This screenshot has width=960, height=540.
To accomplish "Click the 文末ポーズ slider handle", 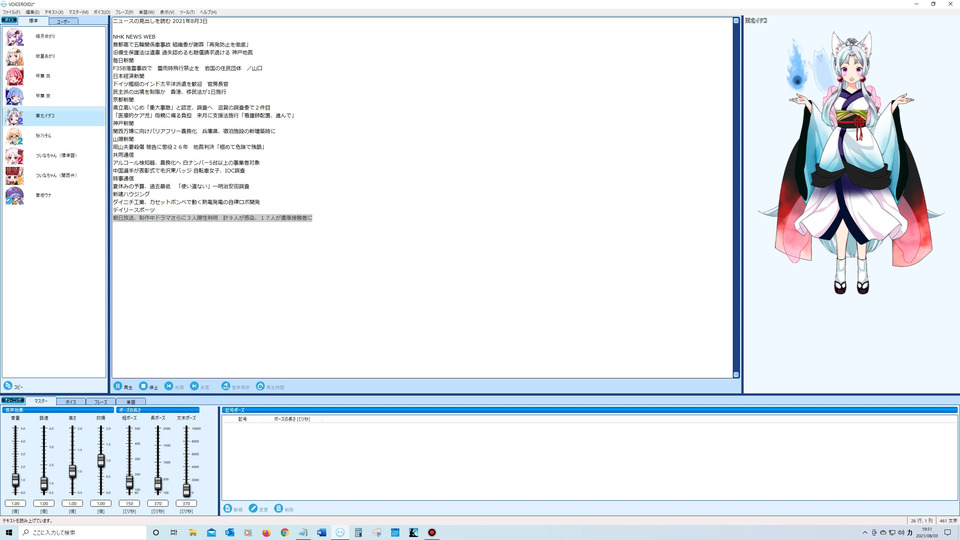I will coord(186,489).
